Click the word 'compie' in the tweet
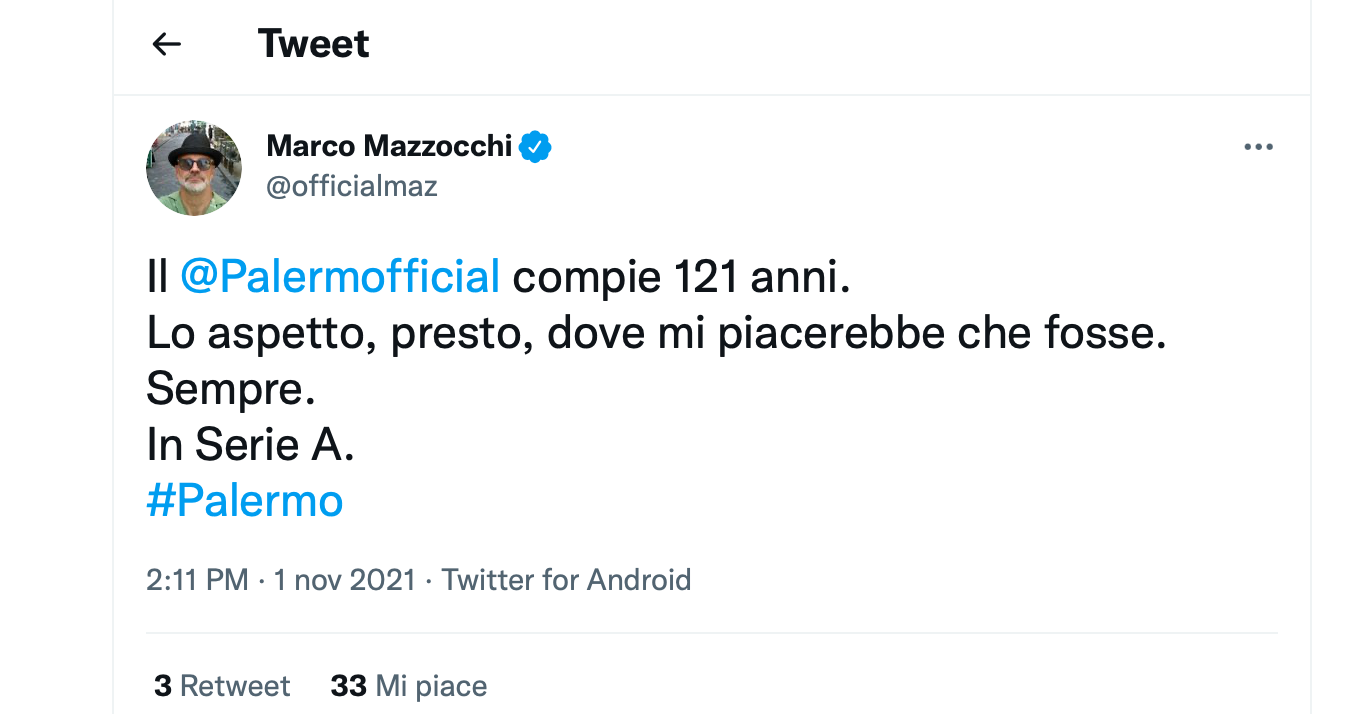Screen dimensions: 1366x714 [580, 277]
